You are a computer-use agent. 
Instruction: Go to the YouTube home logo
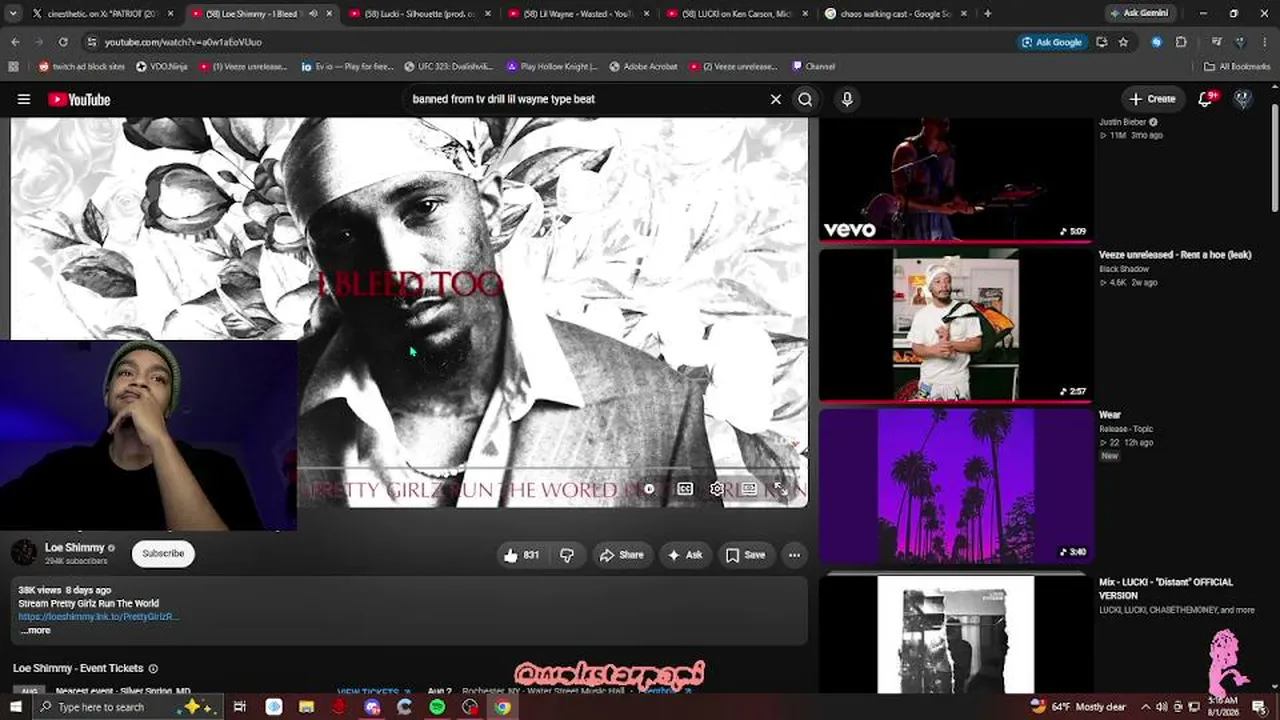[x=79, y=99]
